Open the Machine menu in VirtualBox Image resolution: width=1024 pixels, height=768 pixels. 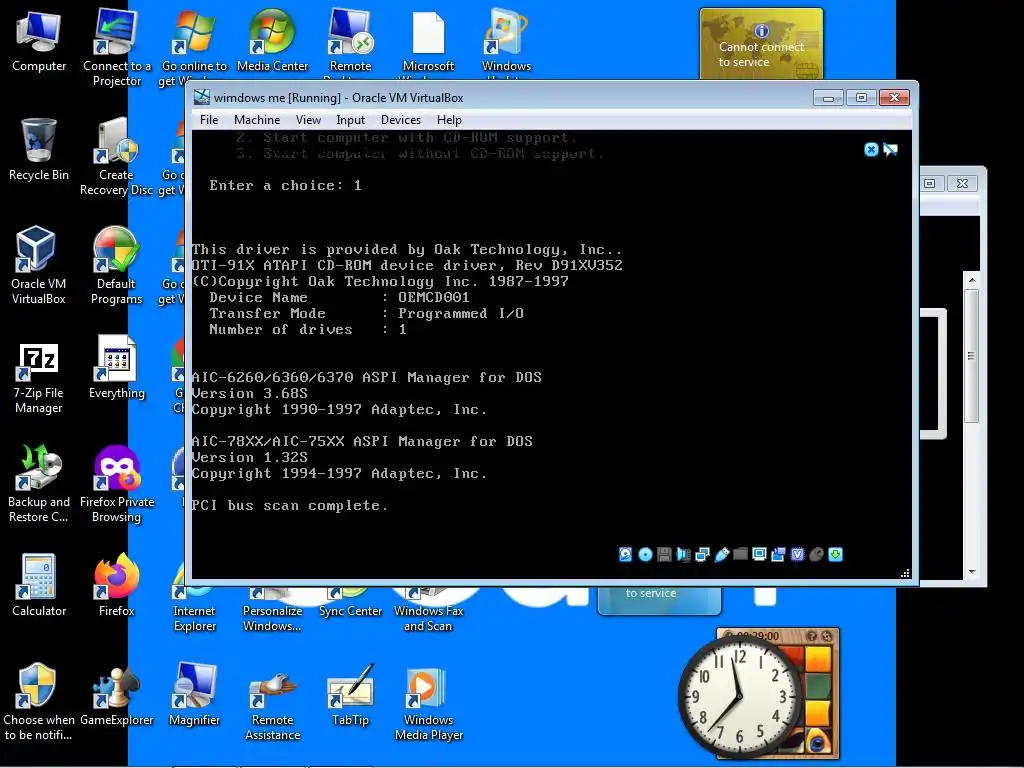point(257,120)
